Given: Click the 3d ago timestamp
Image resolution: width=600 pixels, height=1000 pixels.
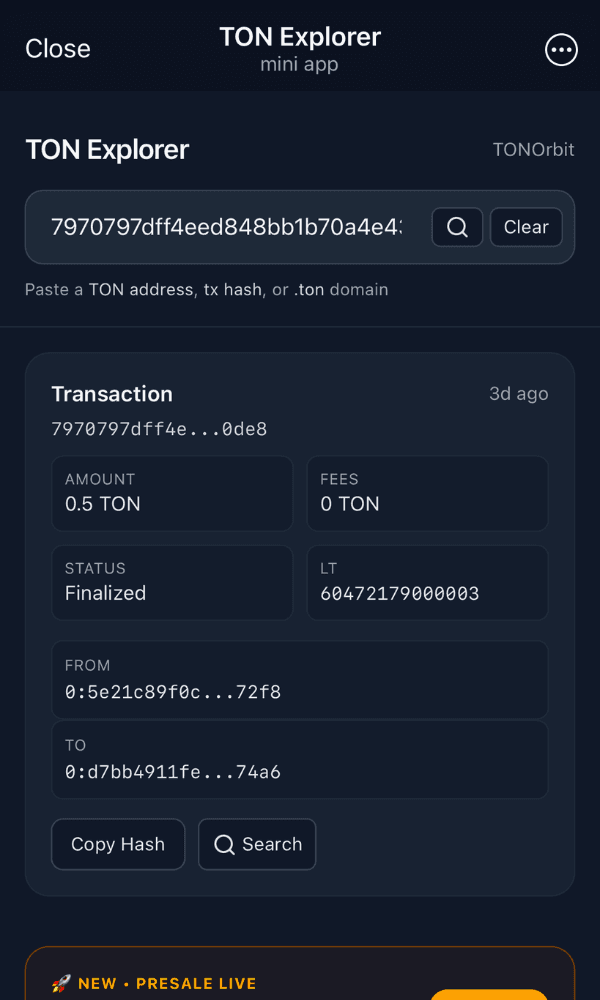Looking at the screenshot, I should pyautogui.click(x=518, y=393).
